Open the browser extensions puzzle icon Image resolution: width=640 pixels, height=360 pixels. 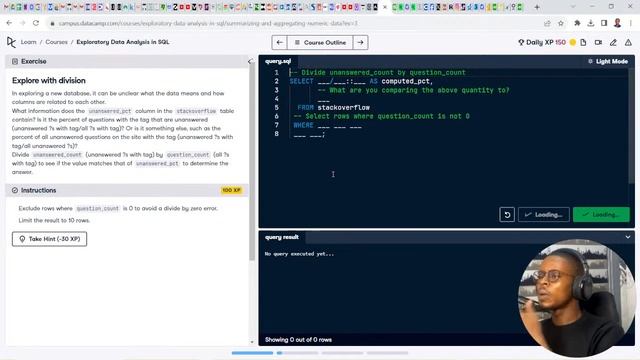point(577,23)
